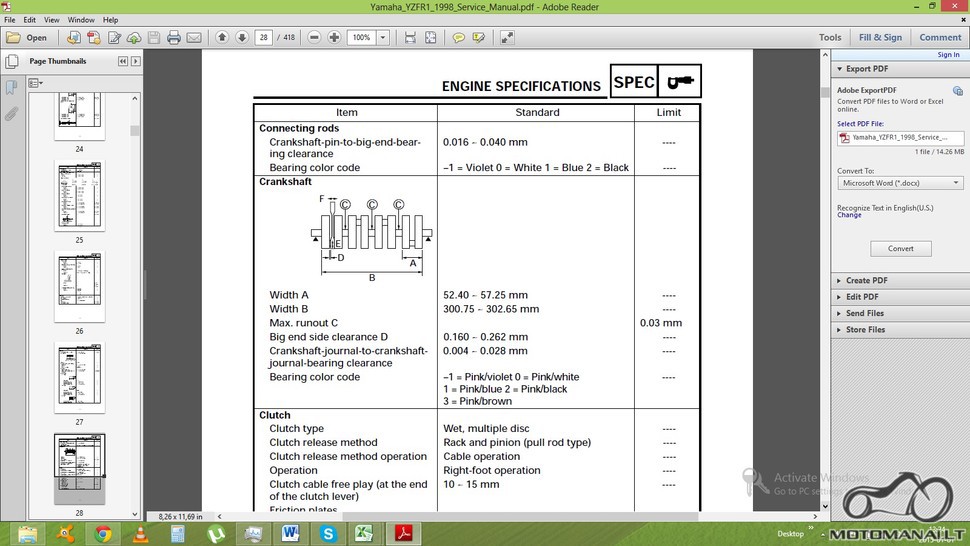Image resolution: width=970 pixels, height=546 pixels.
Task: Open the File menu
Action: tap(10, 20)
